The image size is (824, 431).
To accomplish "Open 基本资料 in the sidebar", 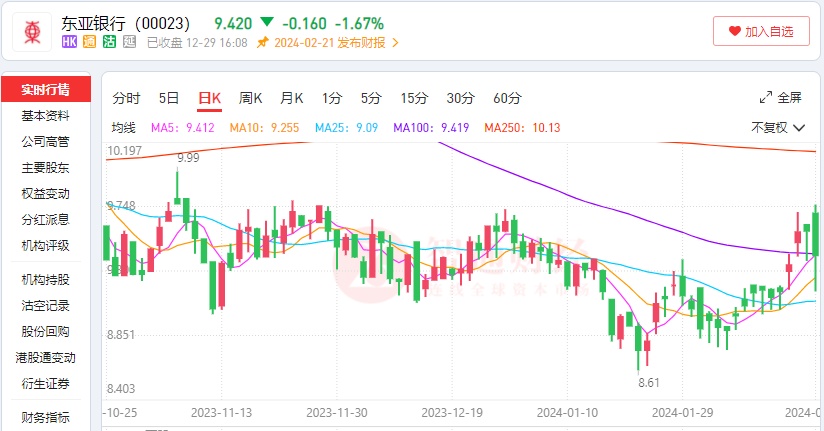I will (x=46, y=115).
